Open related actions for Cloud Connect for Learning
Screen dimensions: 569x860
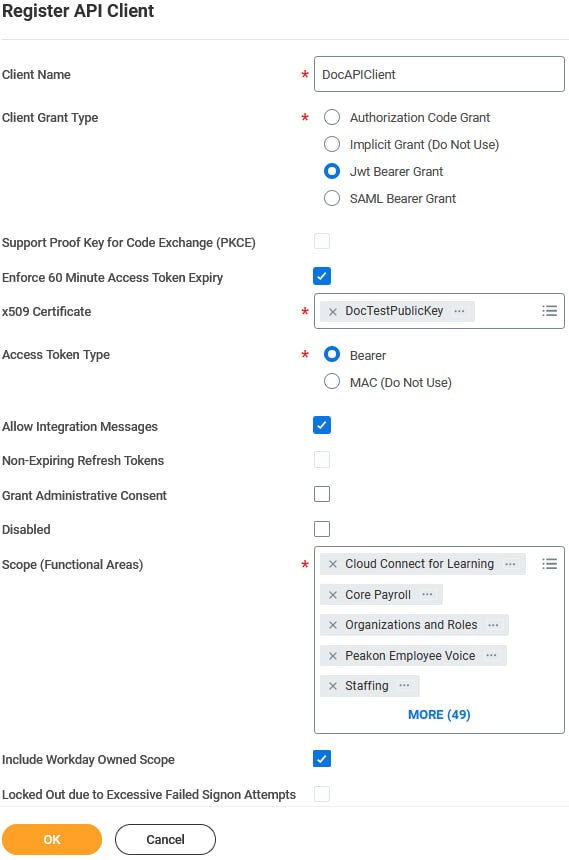coord(510,564)
